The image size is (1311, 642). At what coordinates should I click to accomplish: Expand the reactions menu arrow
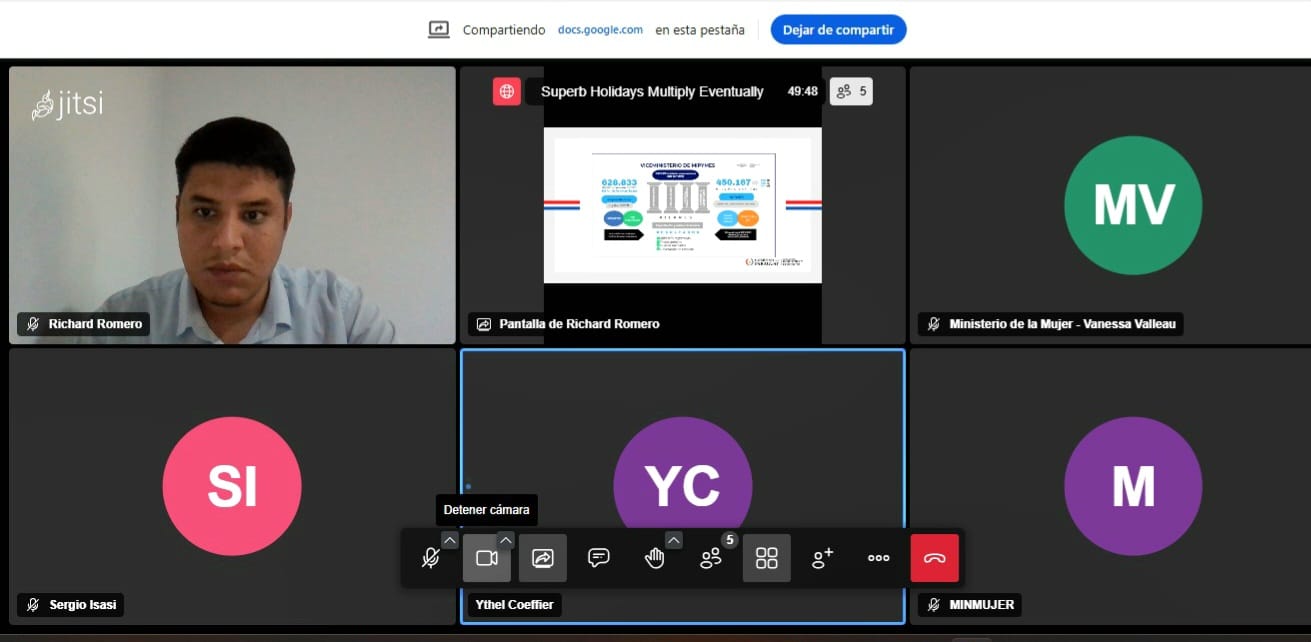(674, 540)
